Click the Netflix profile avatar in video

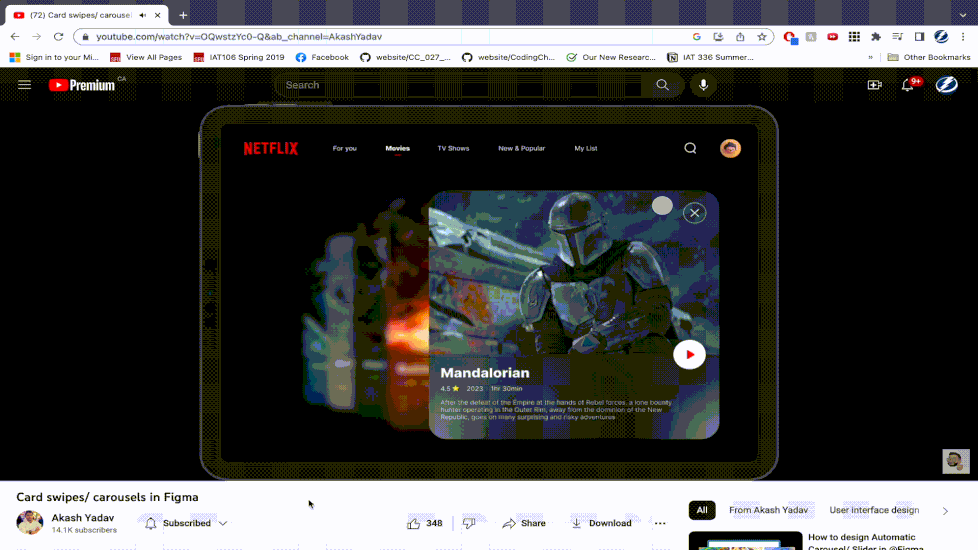tap(730, 148)
